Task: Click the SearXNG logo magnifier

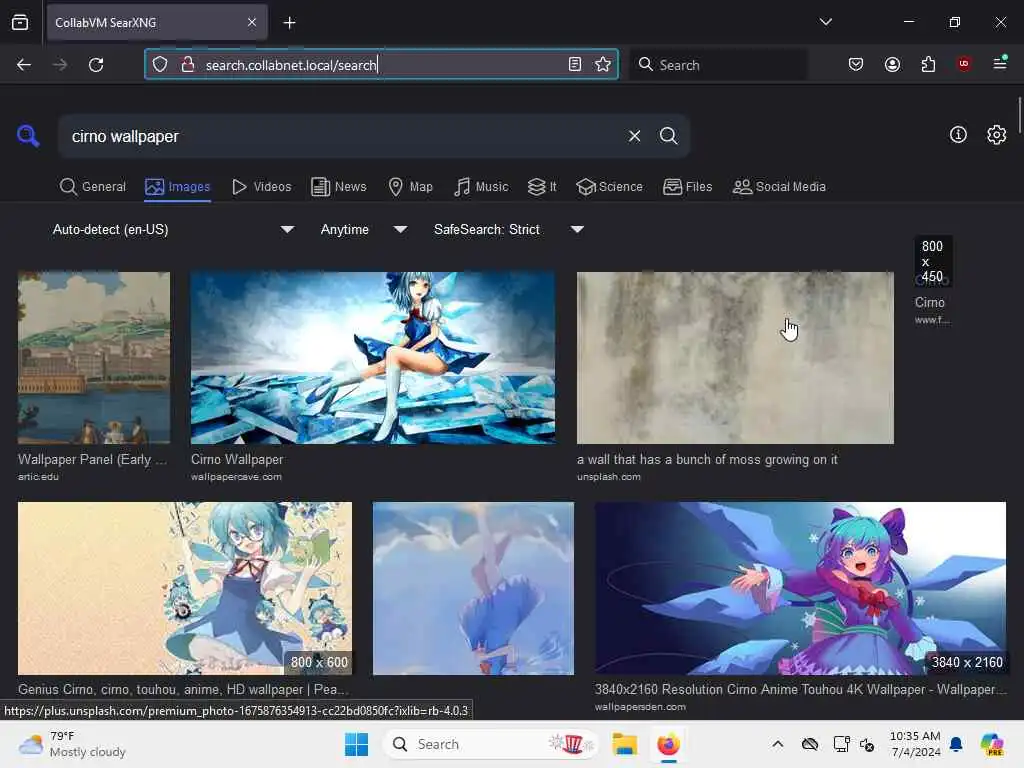Action: (28, 136)
